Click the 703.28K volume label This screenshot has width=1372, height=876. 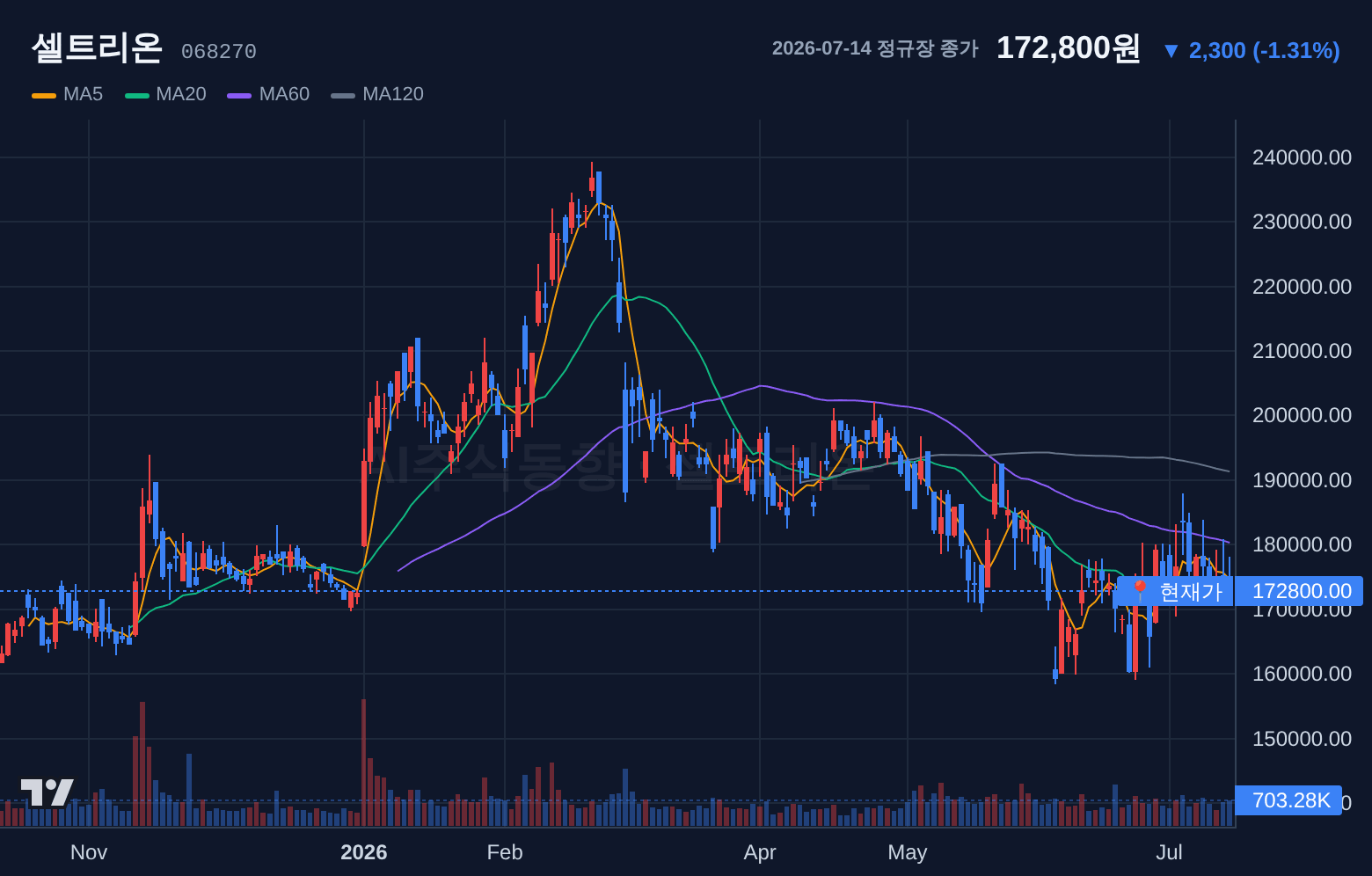1288,800
